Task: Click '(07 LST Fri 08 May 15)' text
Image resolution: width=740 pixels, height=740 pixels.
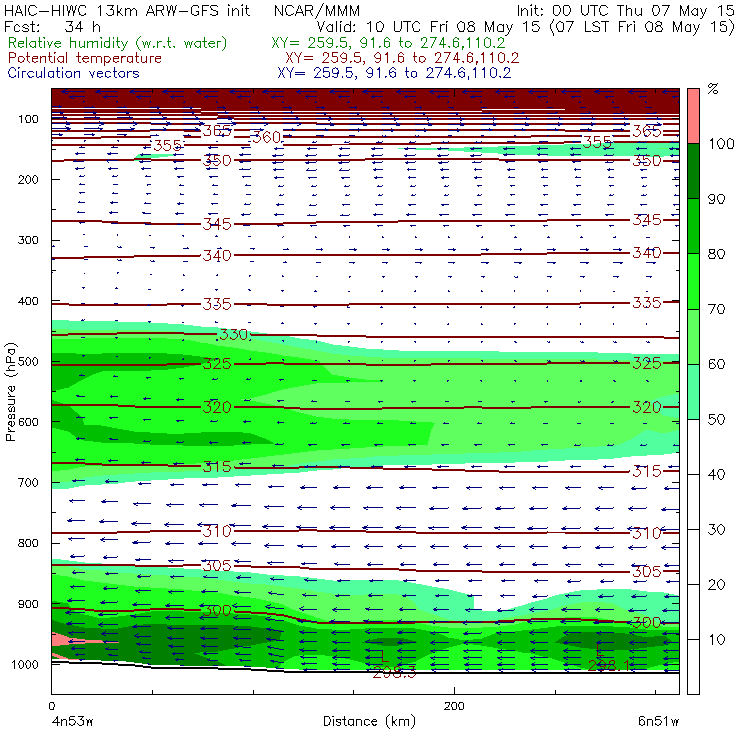Action: (x=642, y=27)
